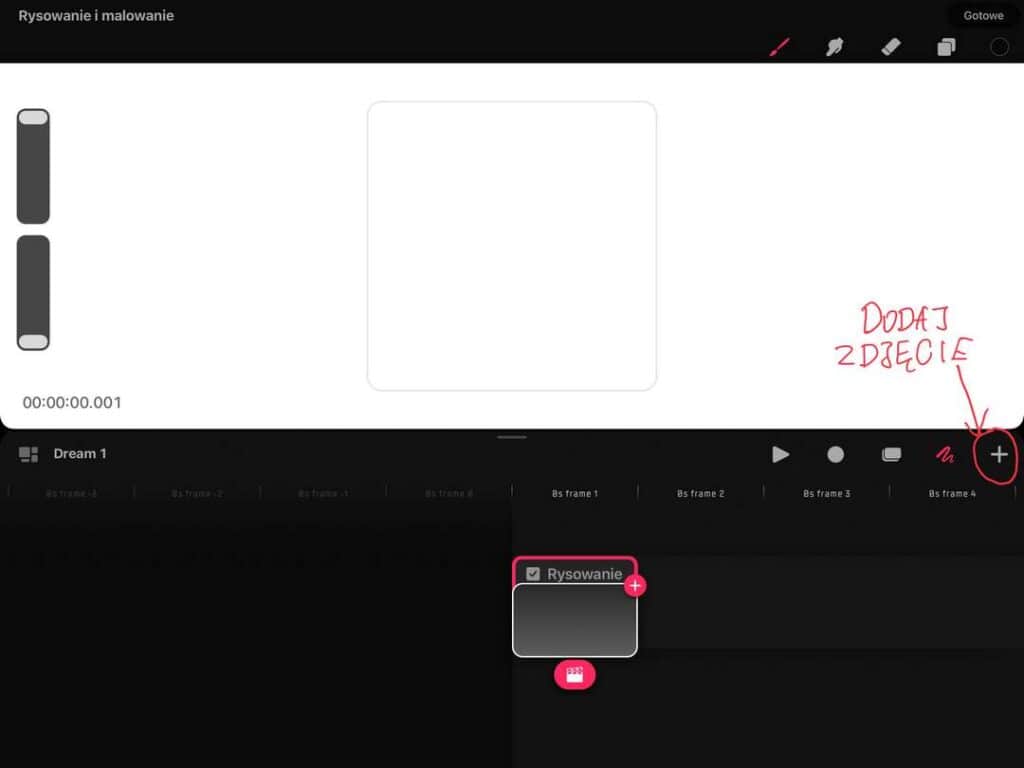Start Perform recording with the circle button
The width and height of the screenshot is (1024, 768).
tap(835, 455)
